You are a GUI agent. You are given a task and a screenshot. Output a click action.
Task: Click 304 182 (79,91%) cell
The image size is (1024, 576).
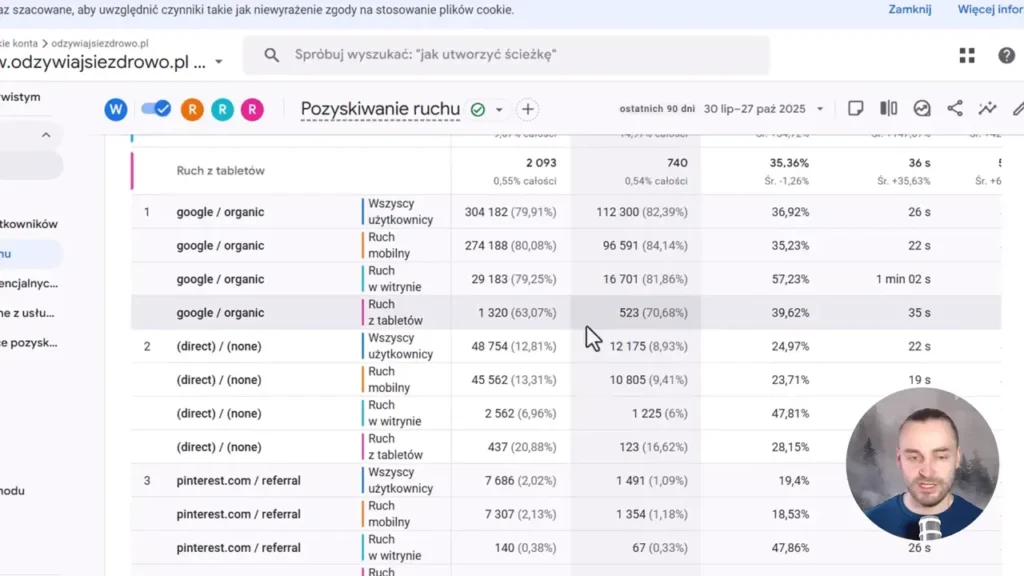point(511,212)
